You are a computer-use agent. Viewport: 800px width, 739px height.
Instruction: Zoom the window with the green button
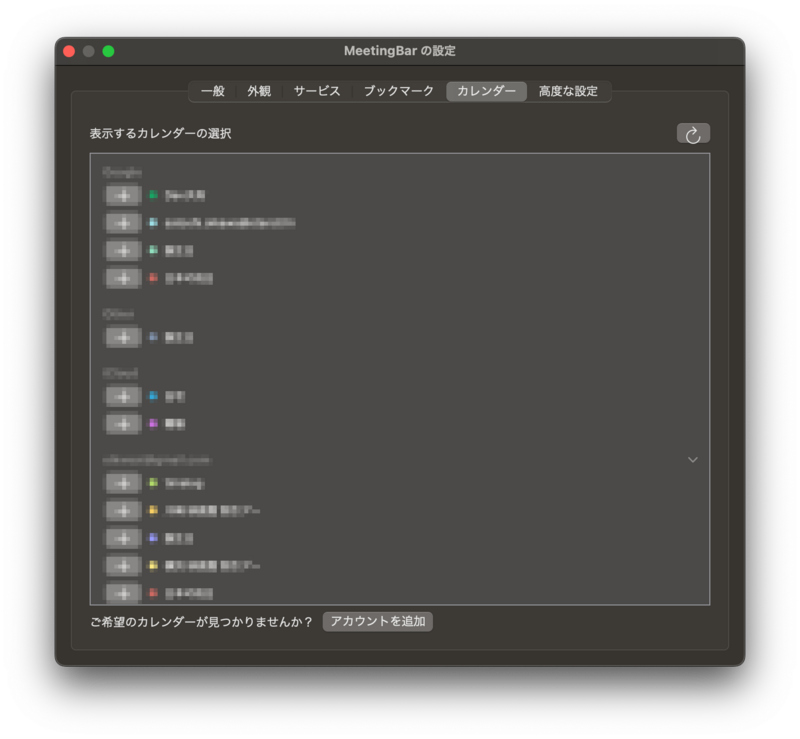pos(108,51)
